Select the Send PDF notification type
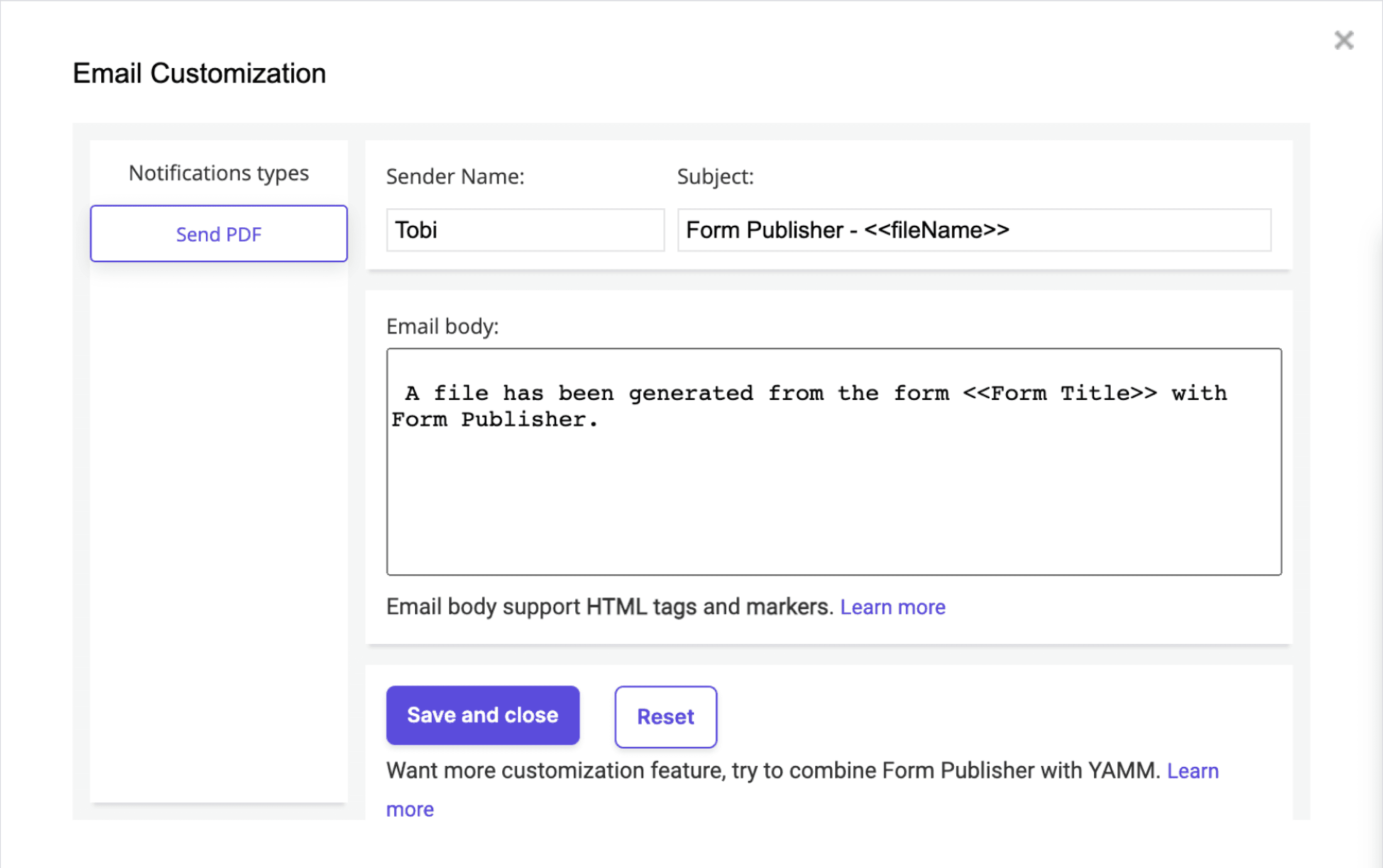1383x868 pixels. [x=219, y=234]
